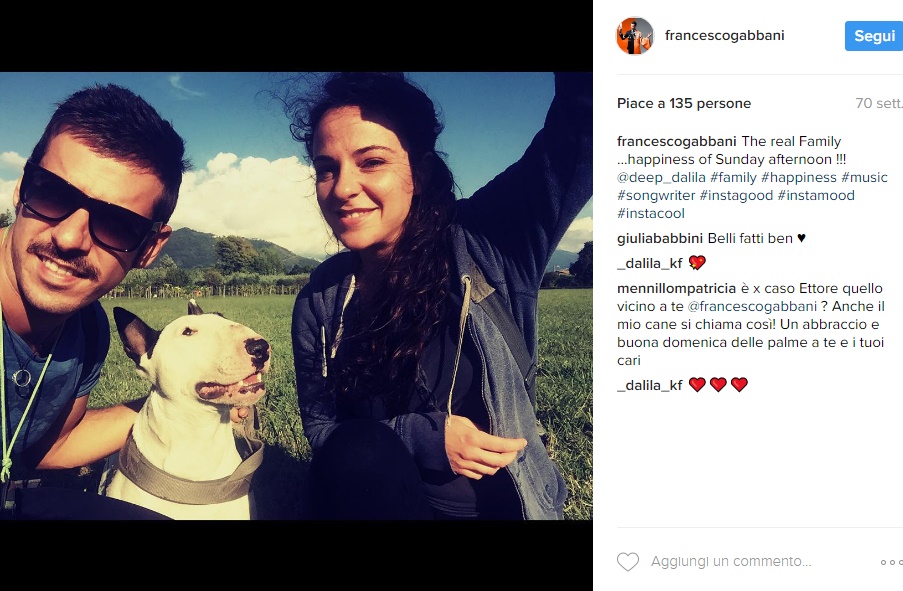This screenshot has width=903, height=591.
Task: Open mennillompatricia commenter profile
Action: pos(677,289)
